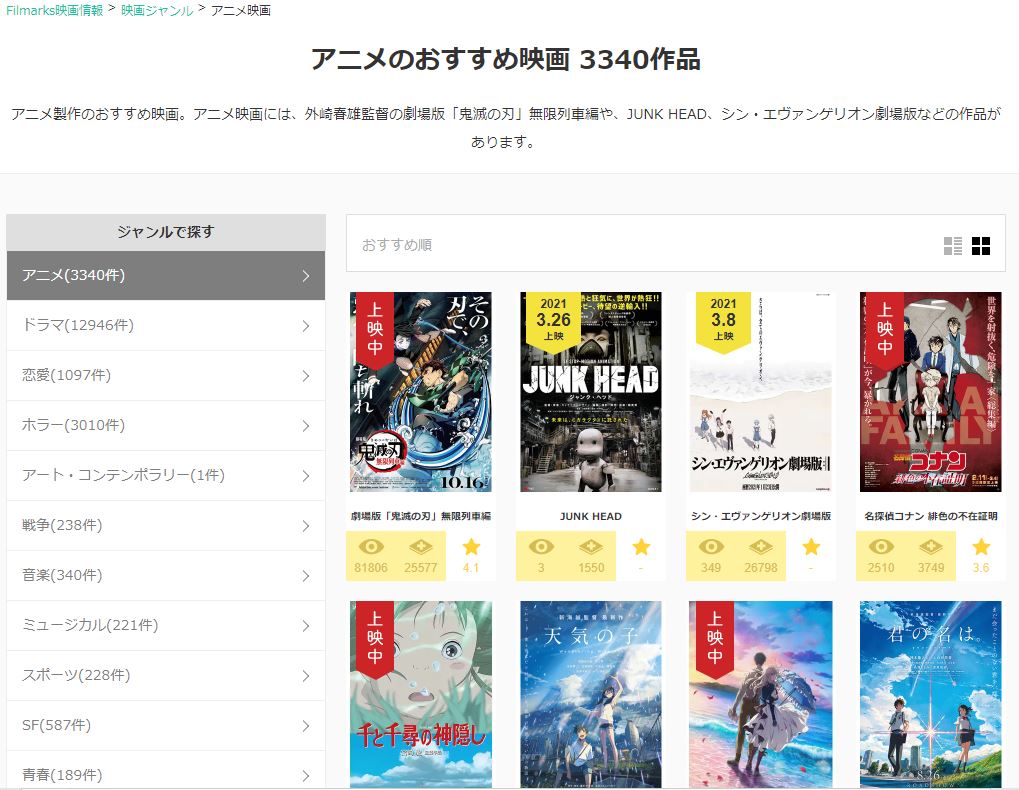Click the 上映中 badge on 千と千尋の神隠し poster
The image size is (1019, 790).
[x=375, y=639]
